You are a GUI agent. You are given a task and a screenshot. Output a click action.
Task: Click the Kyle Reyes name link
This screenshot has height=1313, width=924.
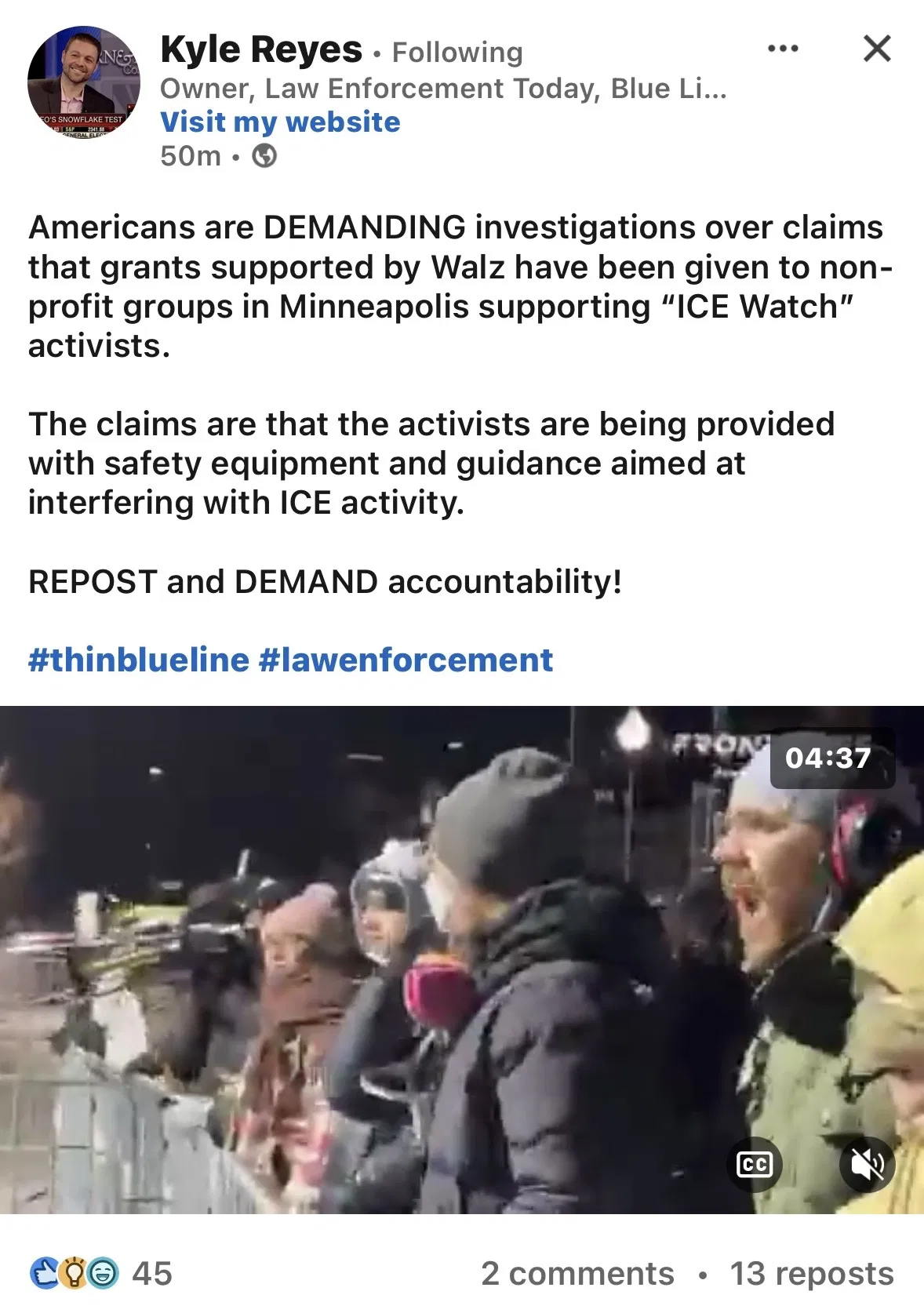coord(261,49)
